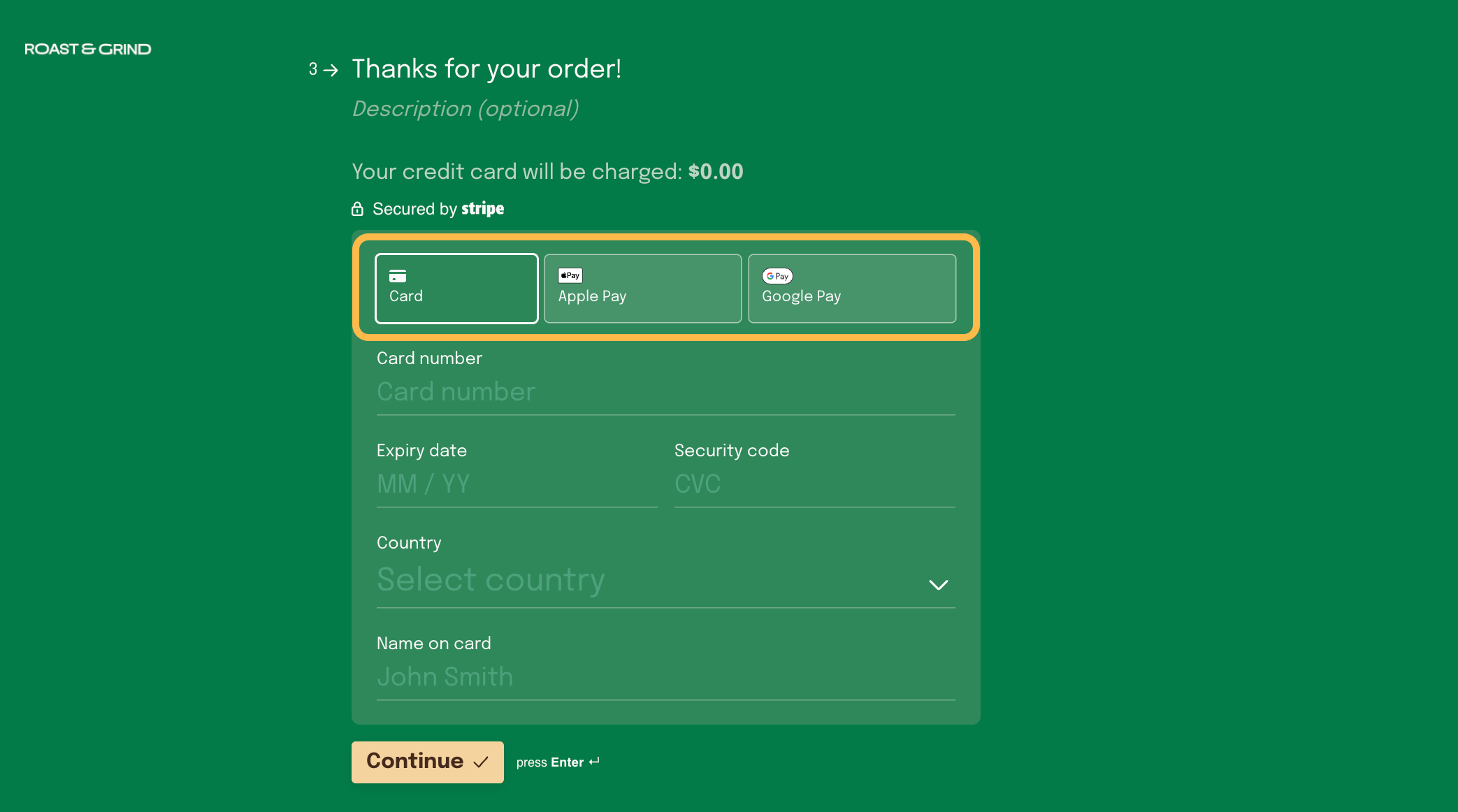1458x812 pixels.
Task: Open the Select country combo box
Action: (629, 580)
